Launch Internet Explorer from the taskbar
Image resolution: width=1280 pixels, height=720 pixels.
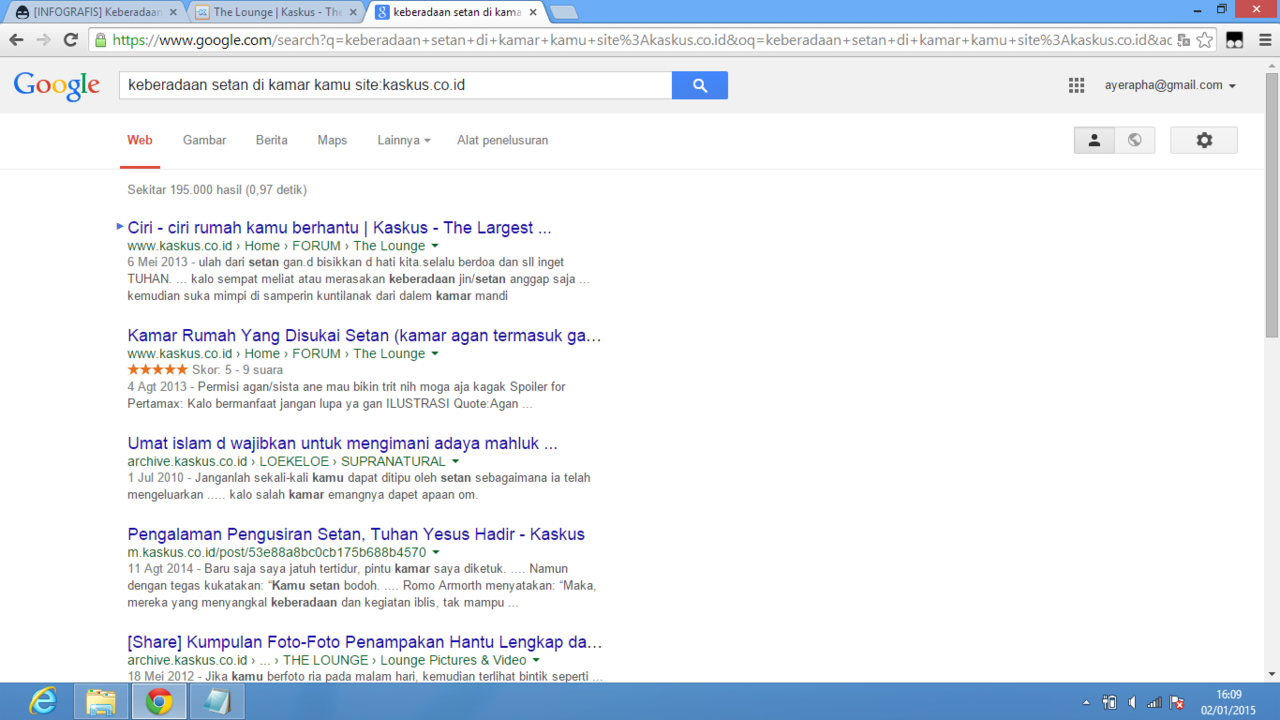(43, 702)
